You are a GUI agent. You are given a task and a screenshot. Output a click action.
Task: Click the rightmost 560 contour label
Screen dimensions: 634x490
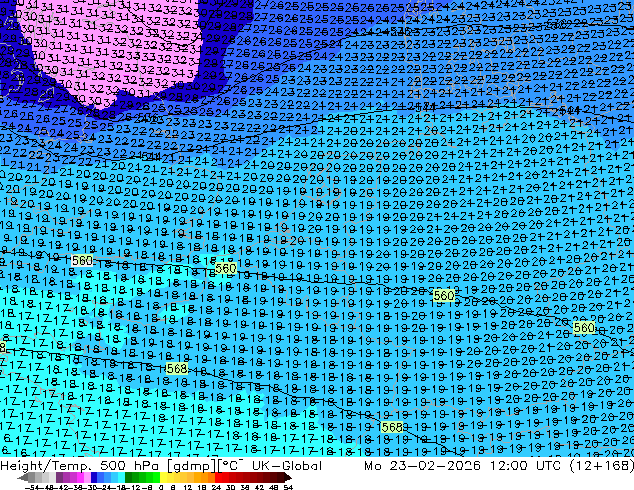(584, 327)
